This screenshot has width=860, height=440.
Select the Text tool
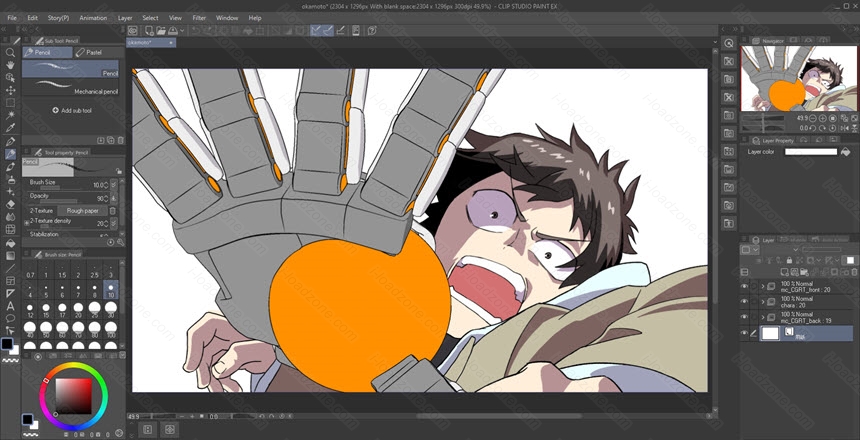[x=10, y=306]
